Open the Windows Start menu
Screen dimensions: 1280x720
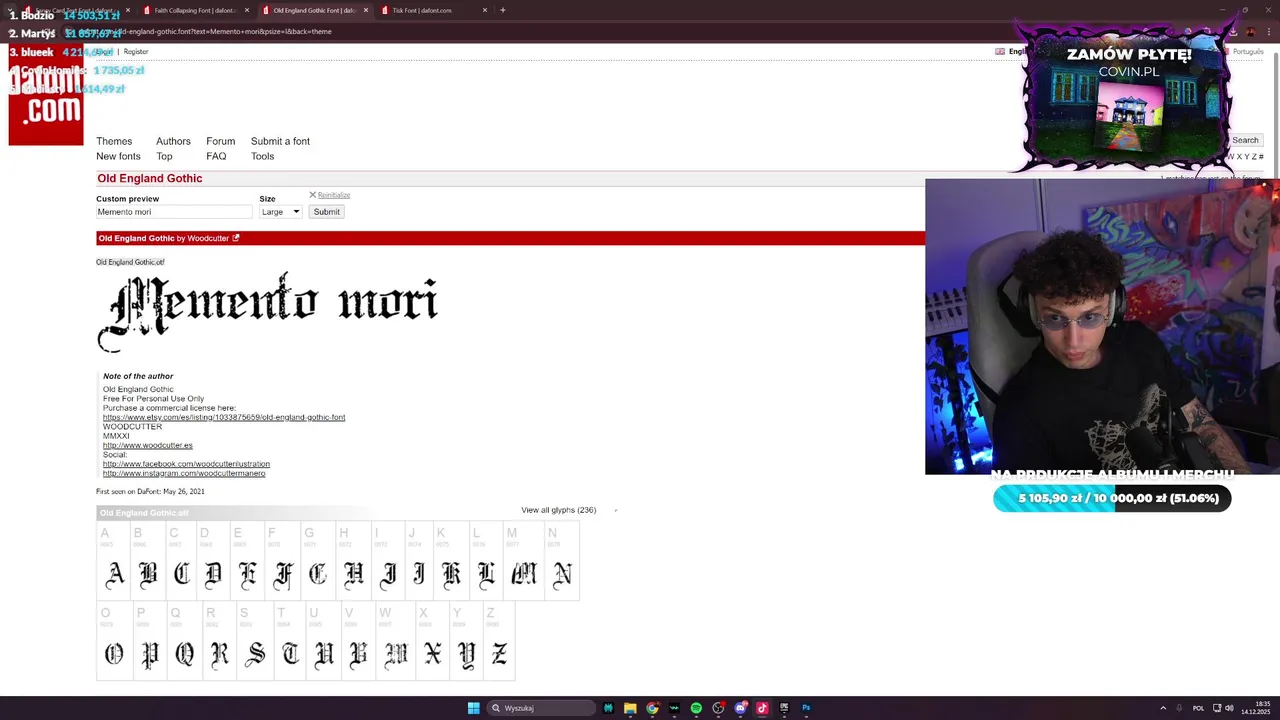click(x=474, y=708)
